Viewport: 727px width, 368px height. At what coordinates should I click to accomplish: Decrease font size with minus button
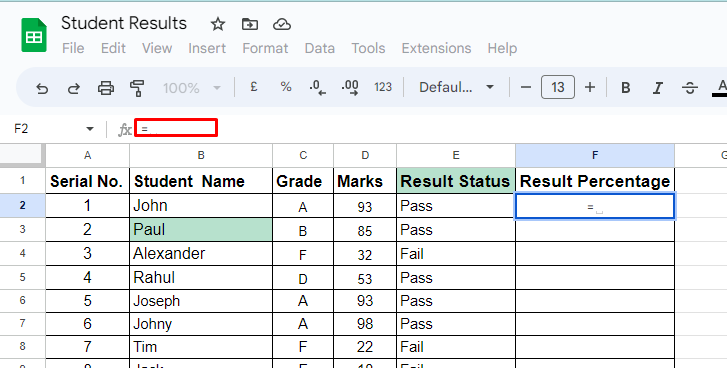pyautogui.click(x=525, y=87)
